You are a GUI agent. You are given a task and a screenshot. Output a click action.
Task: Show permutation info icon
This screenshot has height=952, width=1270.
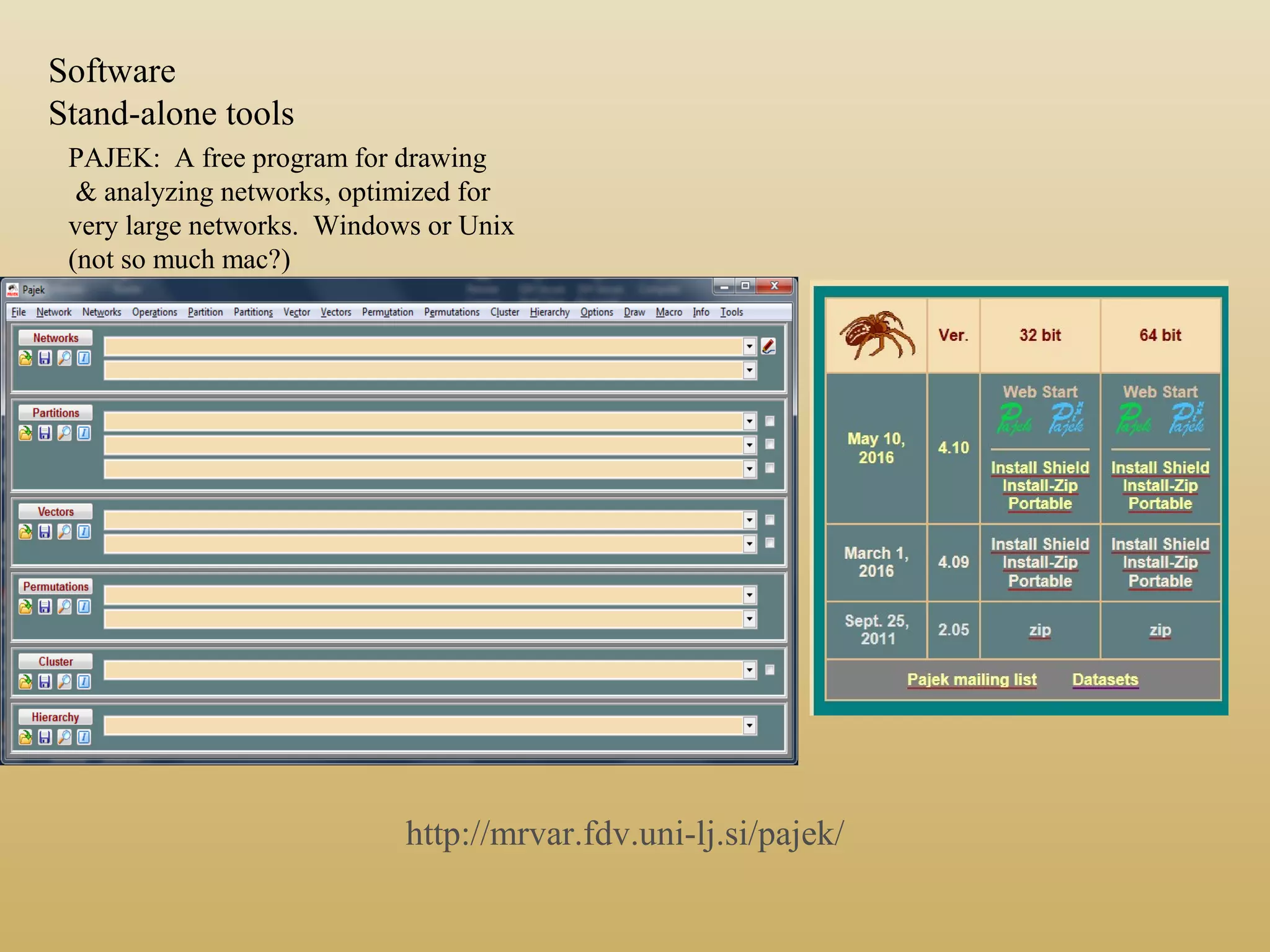[x=84, y=606]
